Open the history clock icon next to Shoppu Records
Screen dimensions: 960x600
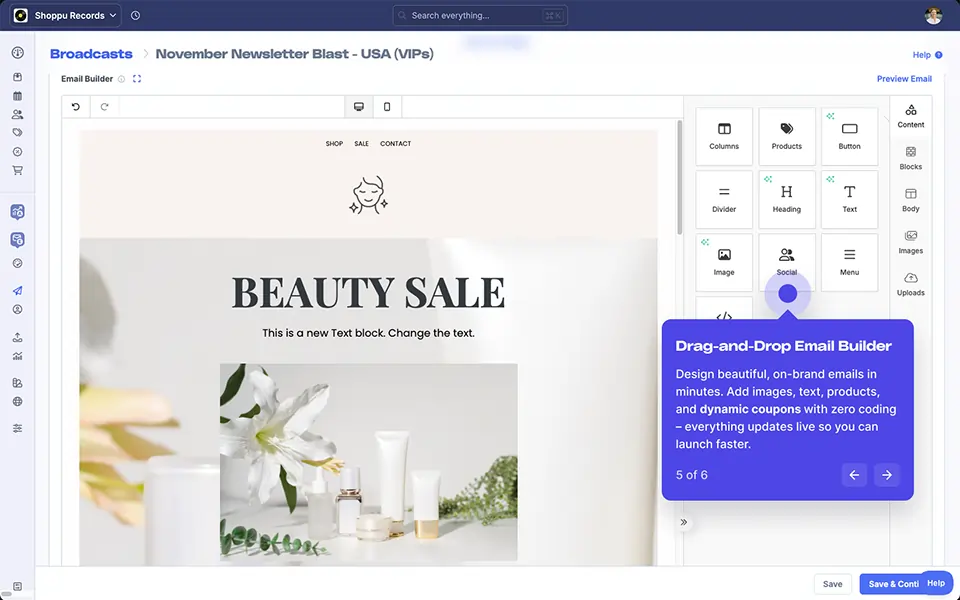tap(135, 15)
